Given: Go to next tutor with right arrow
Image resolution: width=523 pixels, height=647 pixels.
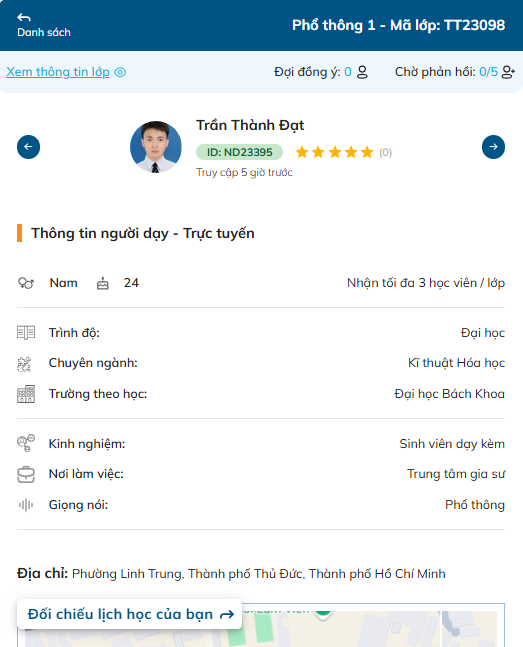Looking at the screenshot, I should (x=493, y=147).
